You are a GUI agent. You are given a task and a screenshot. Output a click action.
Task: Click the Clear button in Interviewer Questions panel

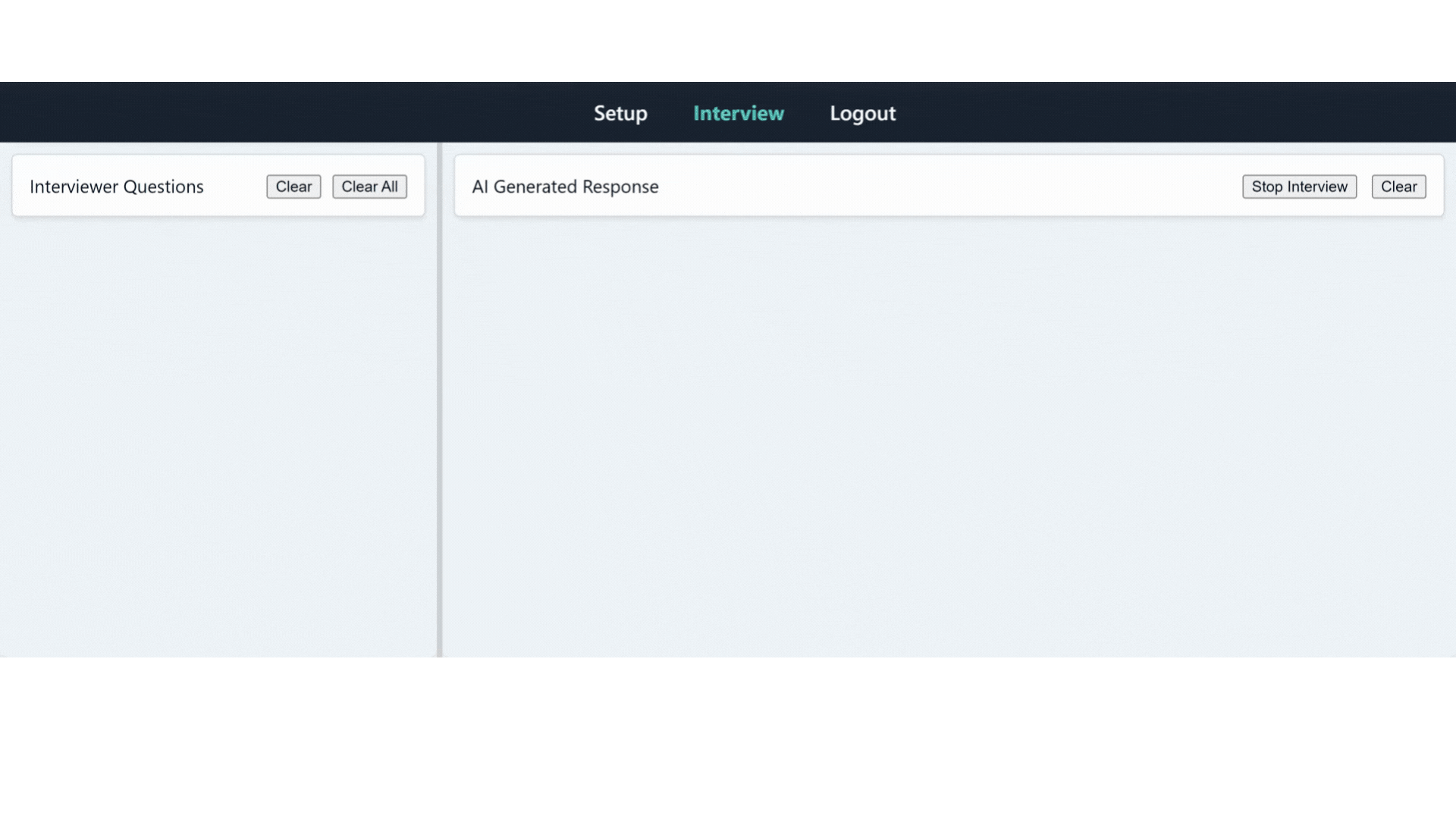(293, 187)
